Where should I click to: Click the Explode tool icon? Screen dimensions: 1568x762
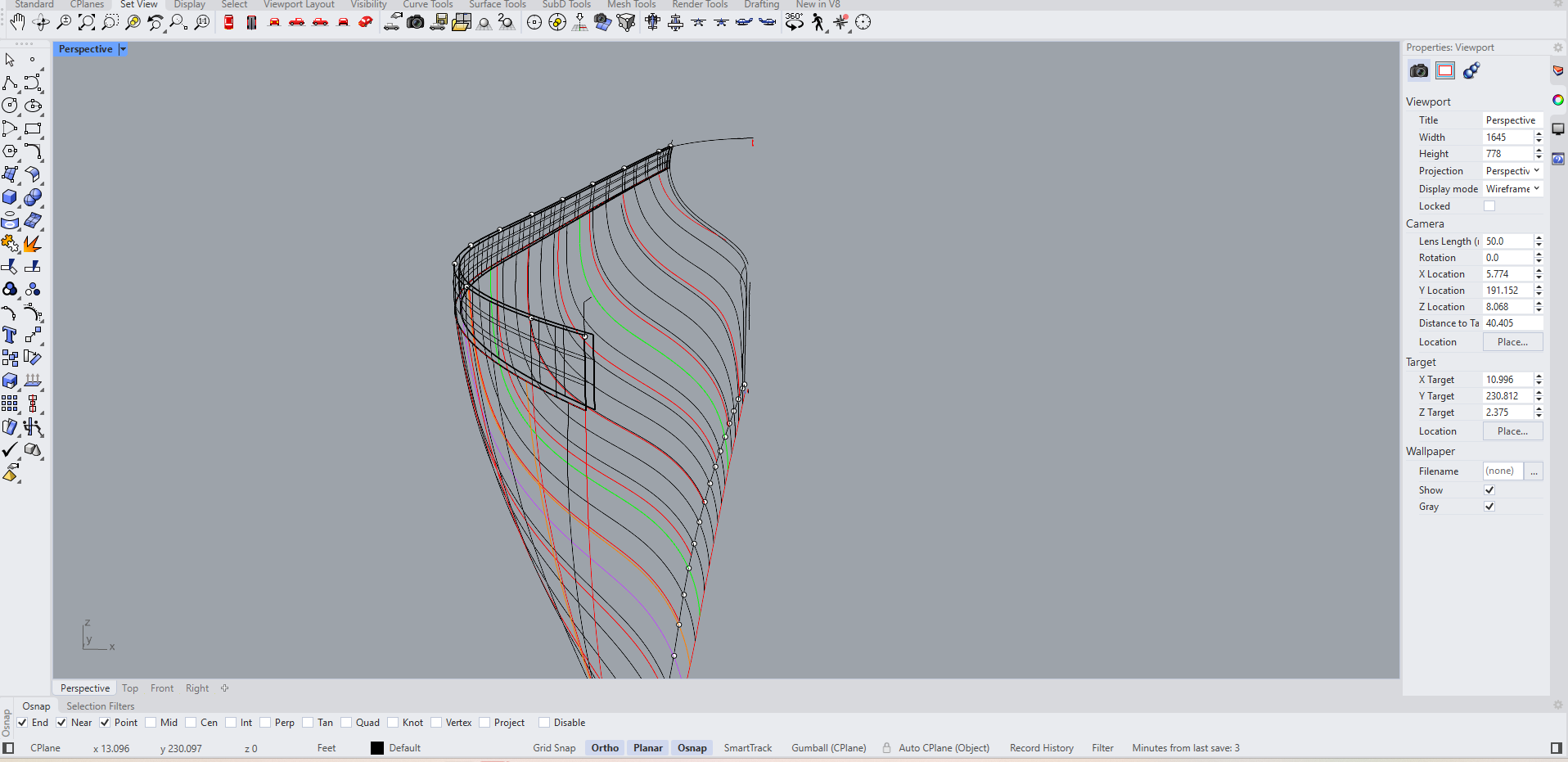pos(33,244)
